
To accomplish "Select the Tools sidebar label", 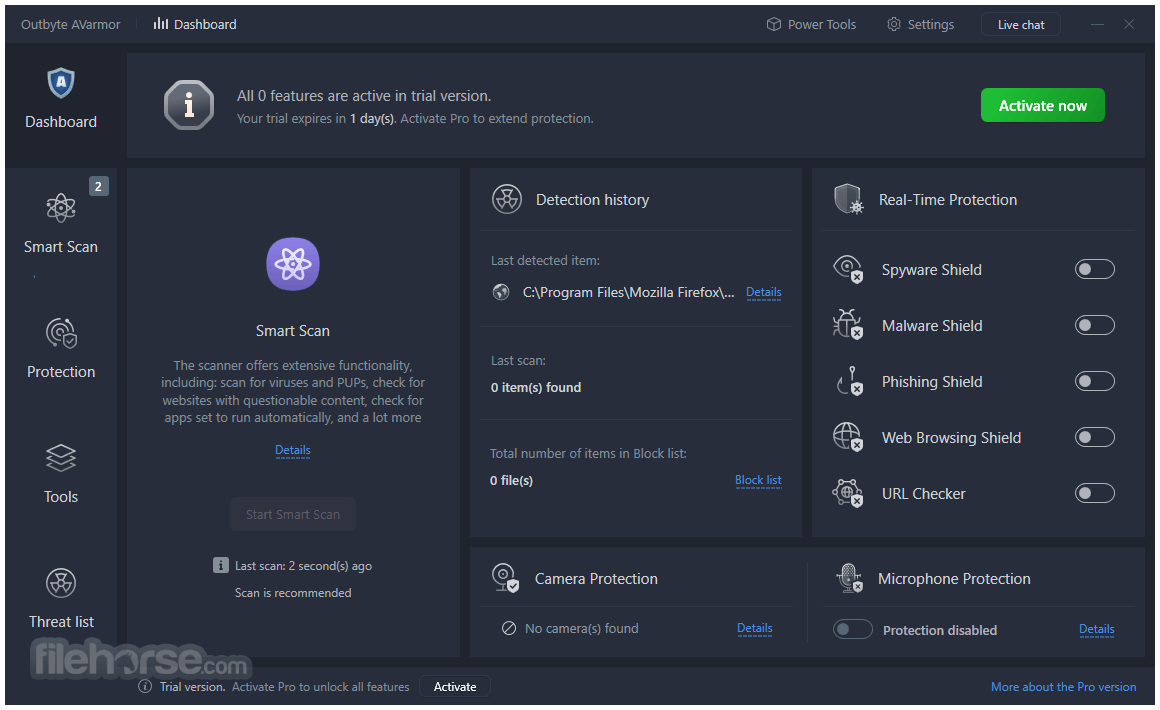I will click(x=61, y=497).
